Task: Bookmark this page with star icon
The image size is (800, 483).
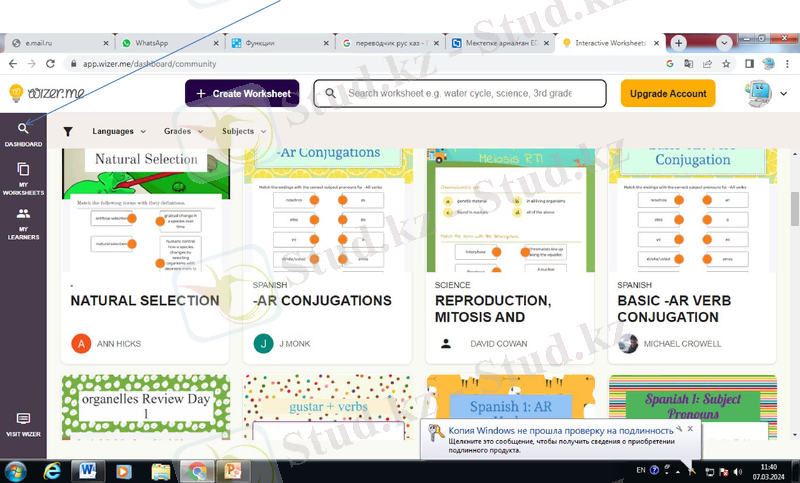Action: pos(726,64)
